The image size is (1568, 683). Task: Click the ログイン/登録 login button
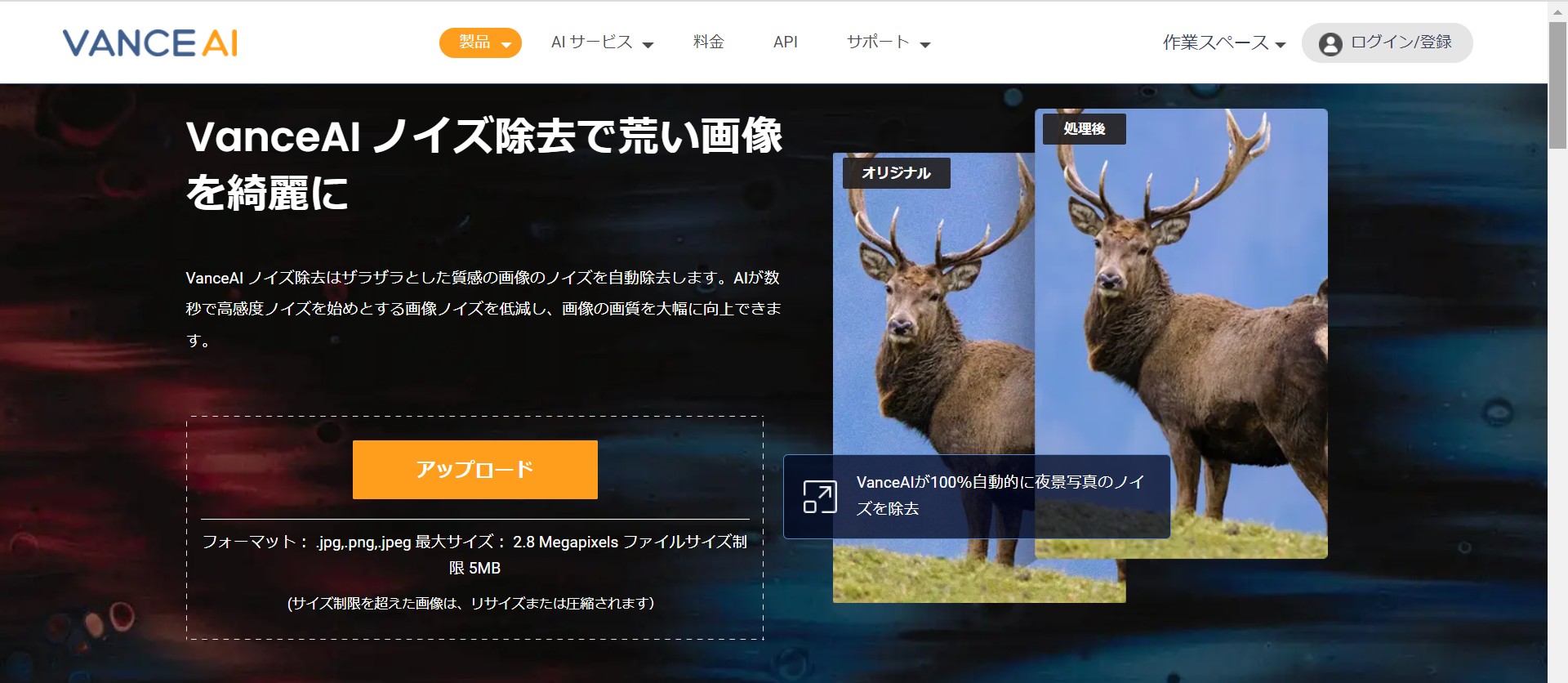tap(1387, 42)
